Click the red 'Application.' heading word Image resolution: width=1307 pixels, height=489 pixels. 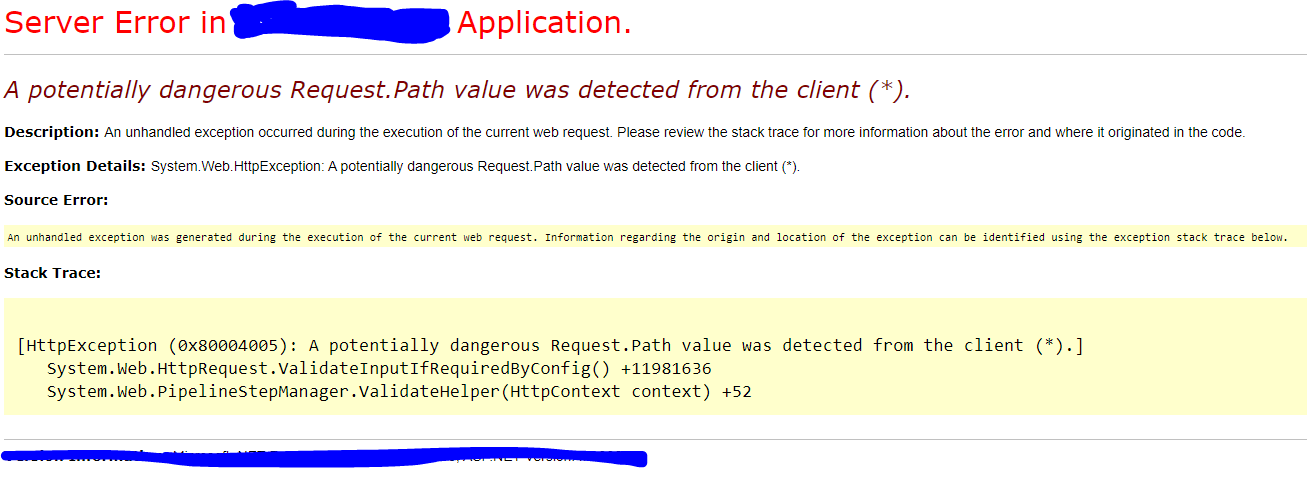544,23
